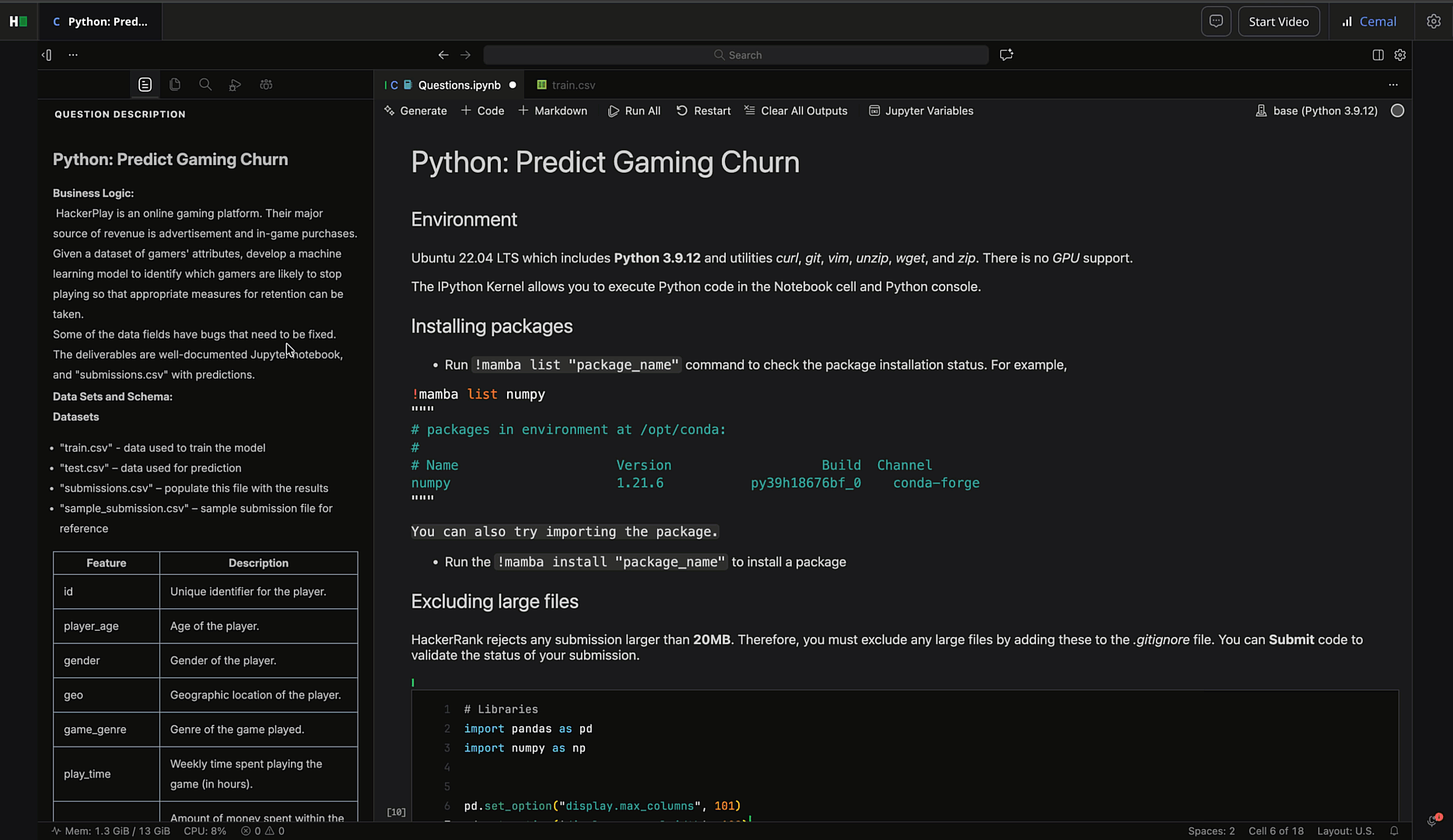Click the kernel status circle beside Python version
This screenshot has height=840, width=1453.
pyautogui.click(x=1397, y=110)
